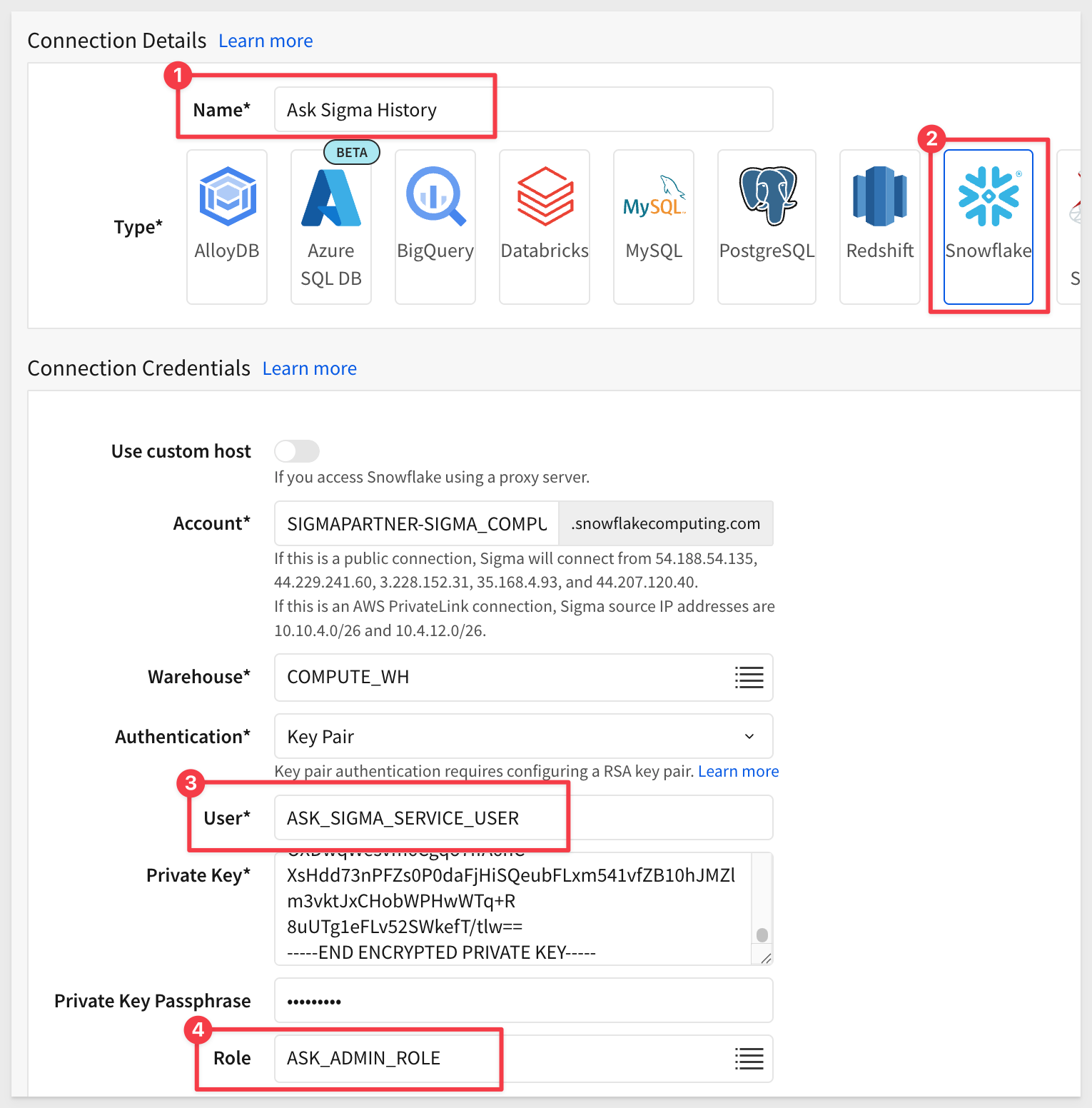Open warehouse list icon in Warehouse field
Screen dimensions: 1092x1108
coord(749,677)
